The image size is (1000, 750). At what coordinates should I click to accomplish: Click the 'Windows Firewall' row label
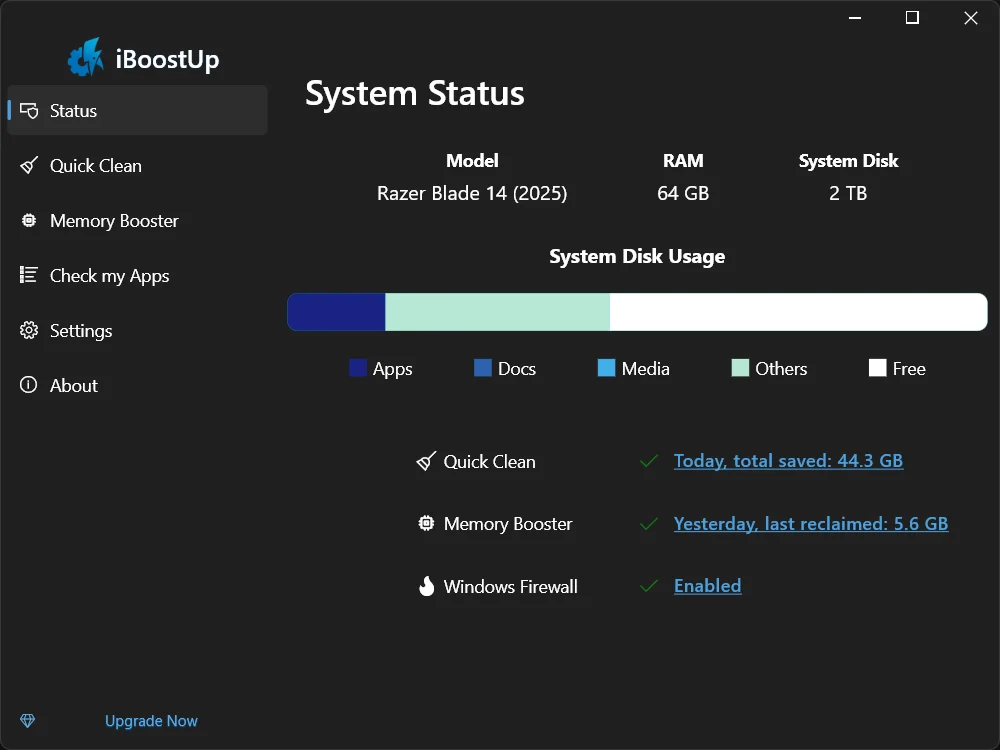pos(511,587)
